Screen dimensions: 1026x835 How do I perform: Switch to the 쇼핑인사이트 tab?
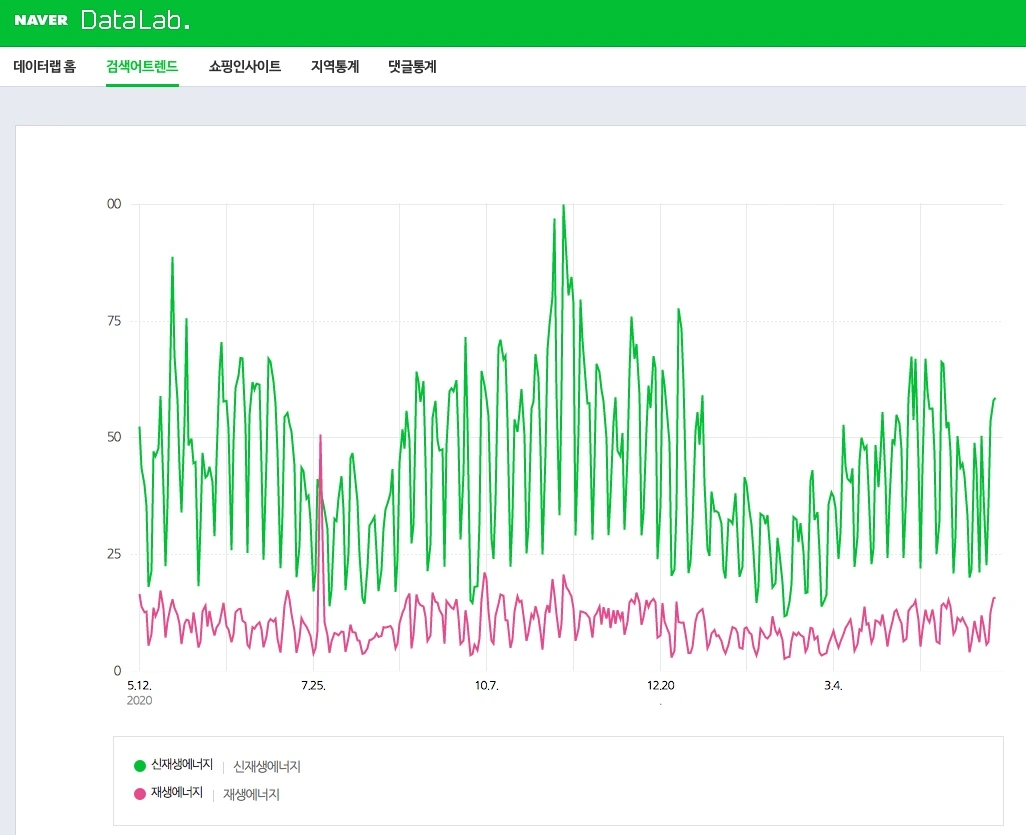click(x=245, y=66)
